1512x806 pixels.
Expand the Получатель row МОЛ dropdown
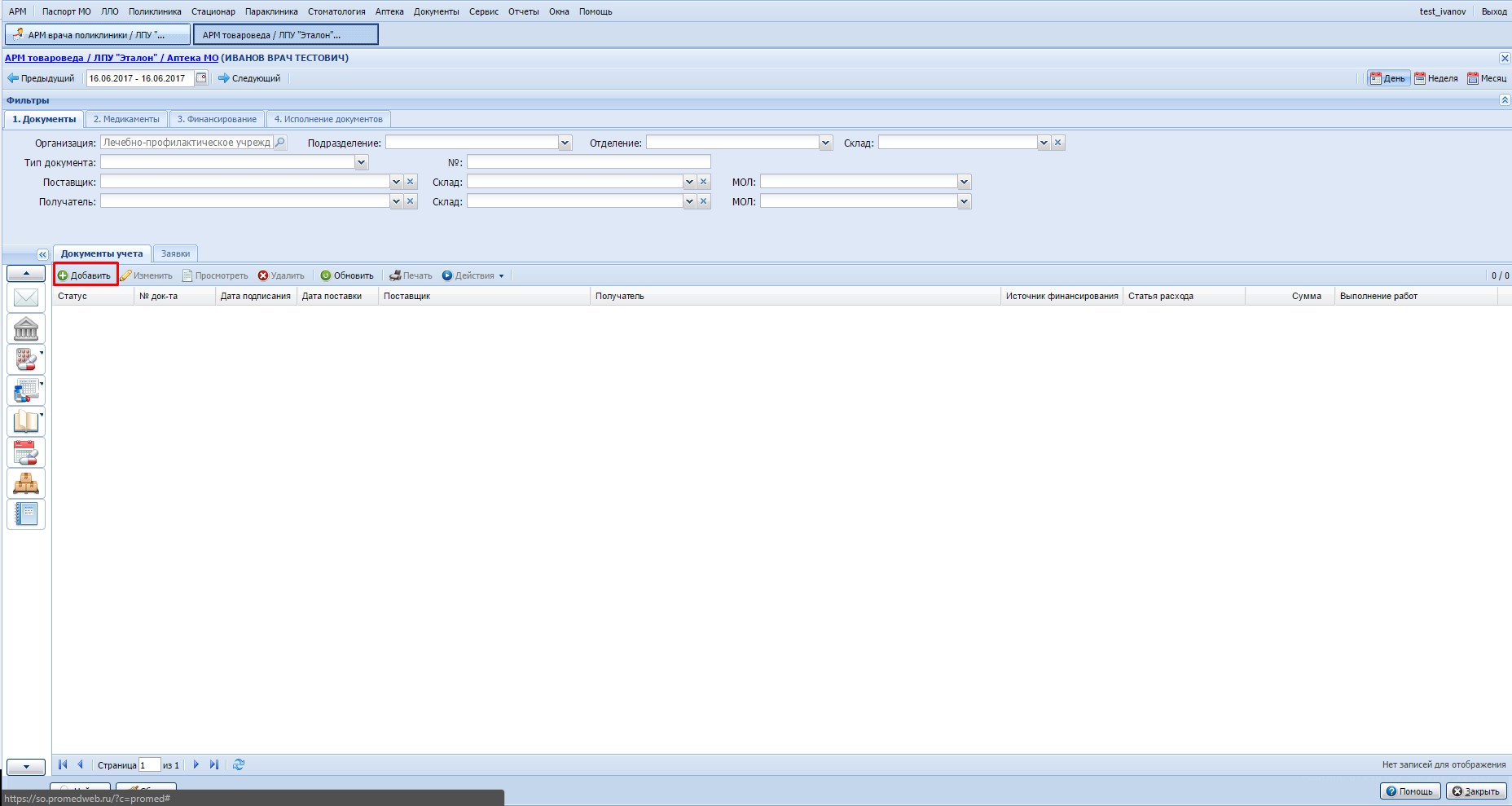pyautogui.click(x=965, y=201)
